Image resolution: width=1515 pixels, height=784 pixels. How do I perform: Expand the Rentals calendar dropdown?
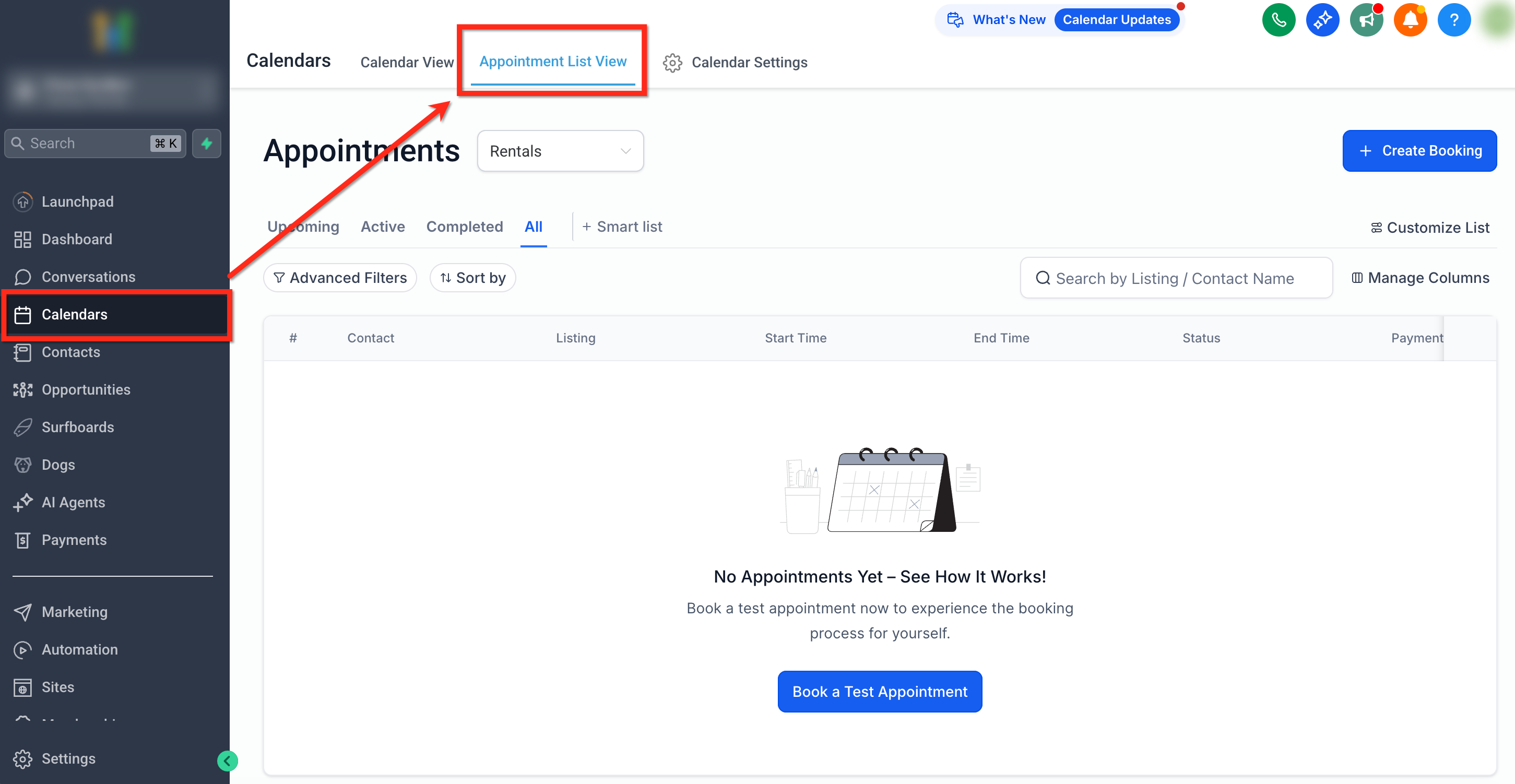(x=560, y=151)
